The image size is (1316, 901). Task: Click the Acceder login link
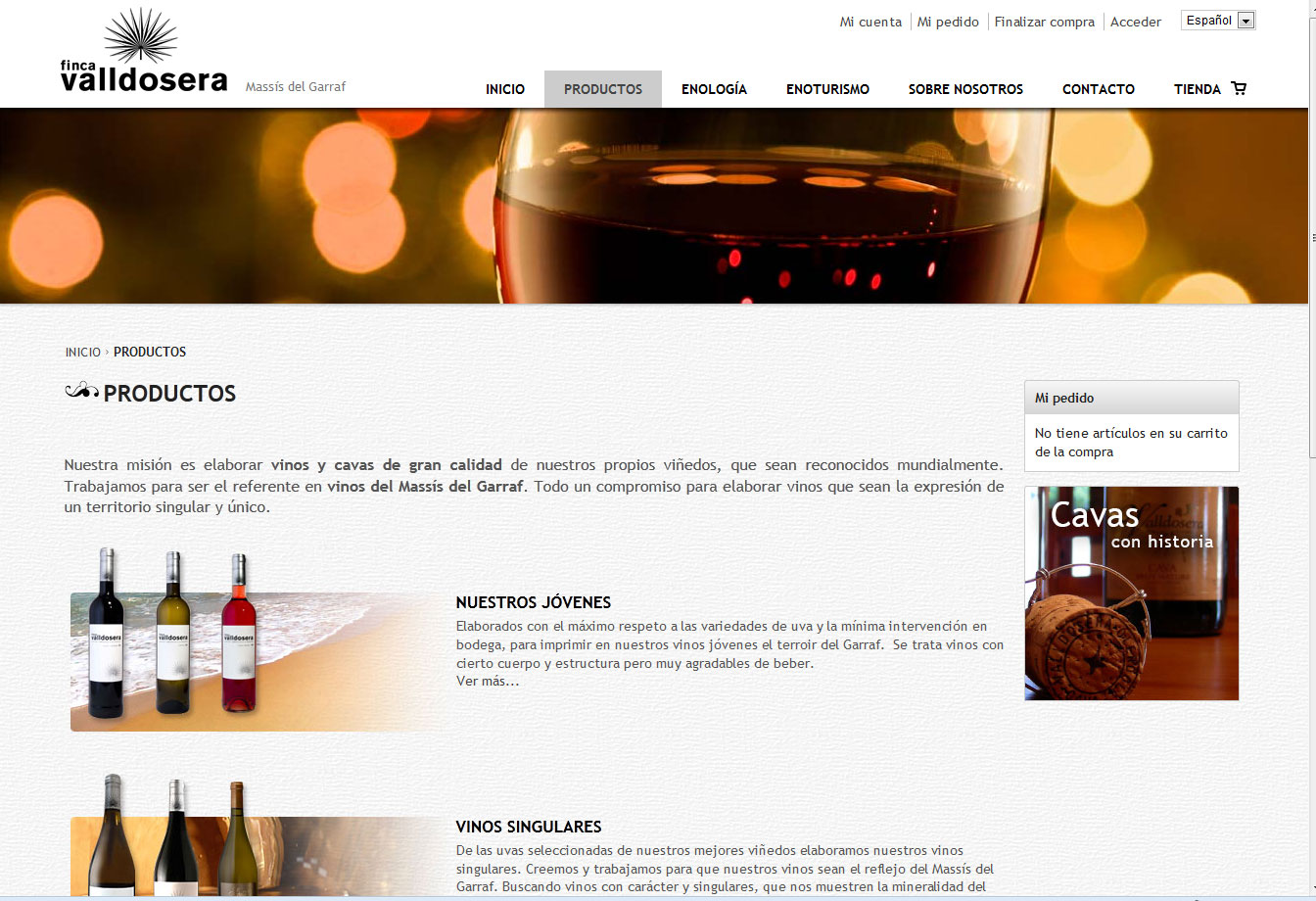click(x=1136, y=22)
